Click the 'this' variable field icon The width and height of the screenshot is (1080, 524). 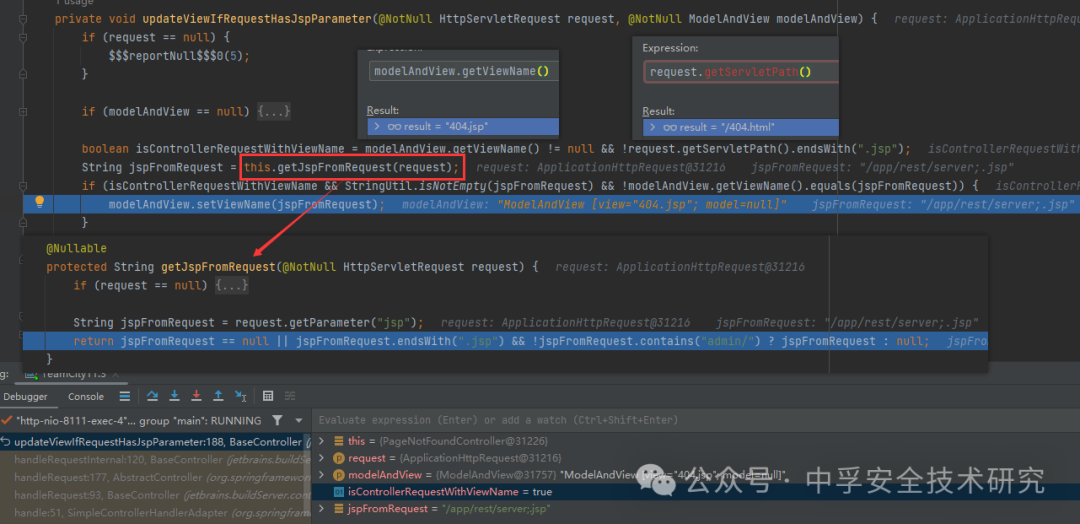point(339,441)
